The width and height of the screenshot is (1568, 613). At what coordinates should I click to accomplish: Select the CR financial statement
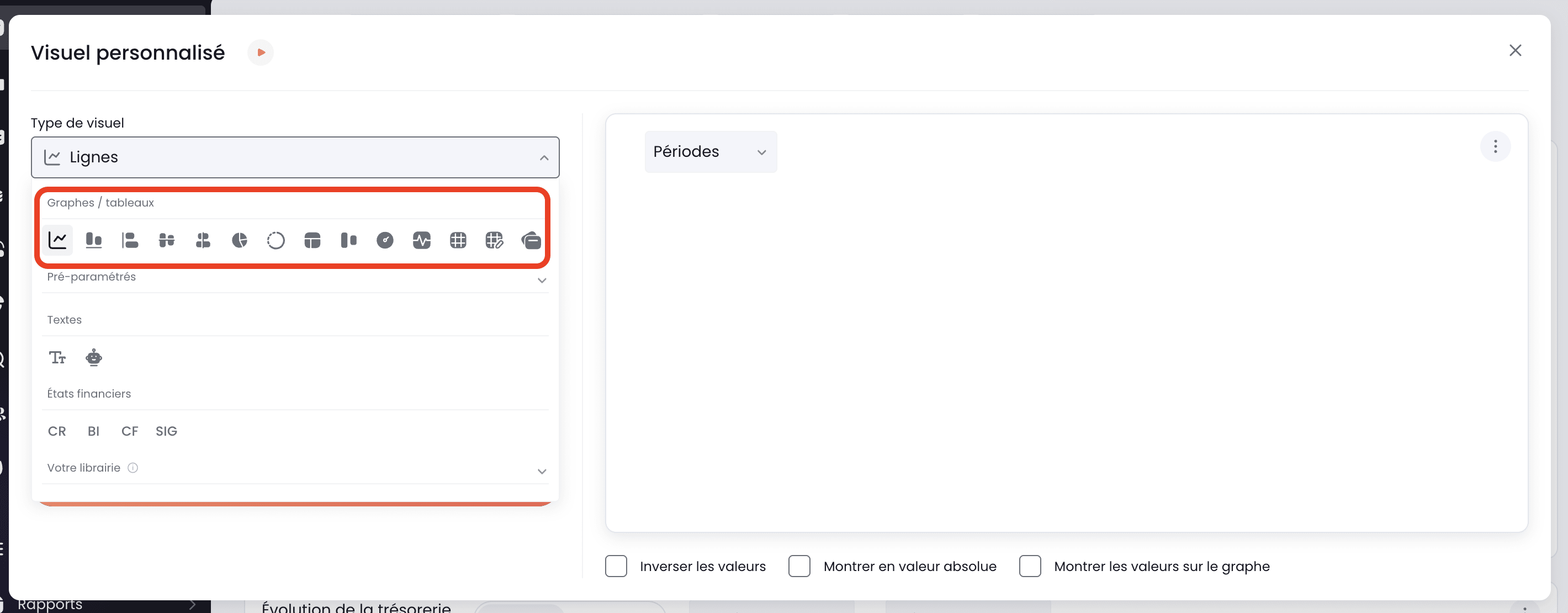click(x=57, y=431)
